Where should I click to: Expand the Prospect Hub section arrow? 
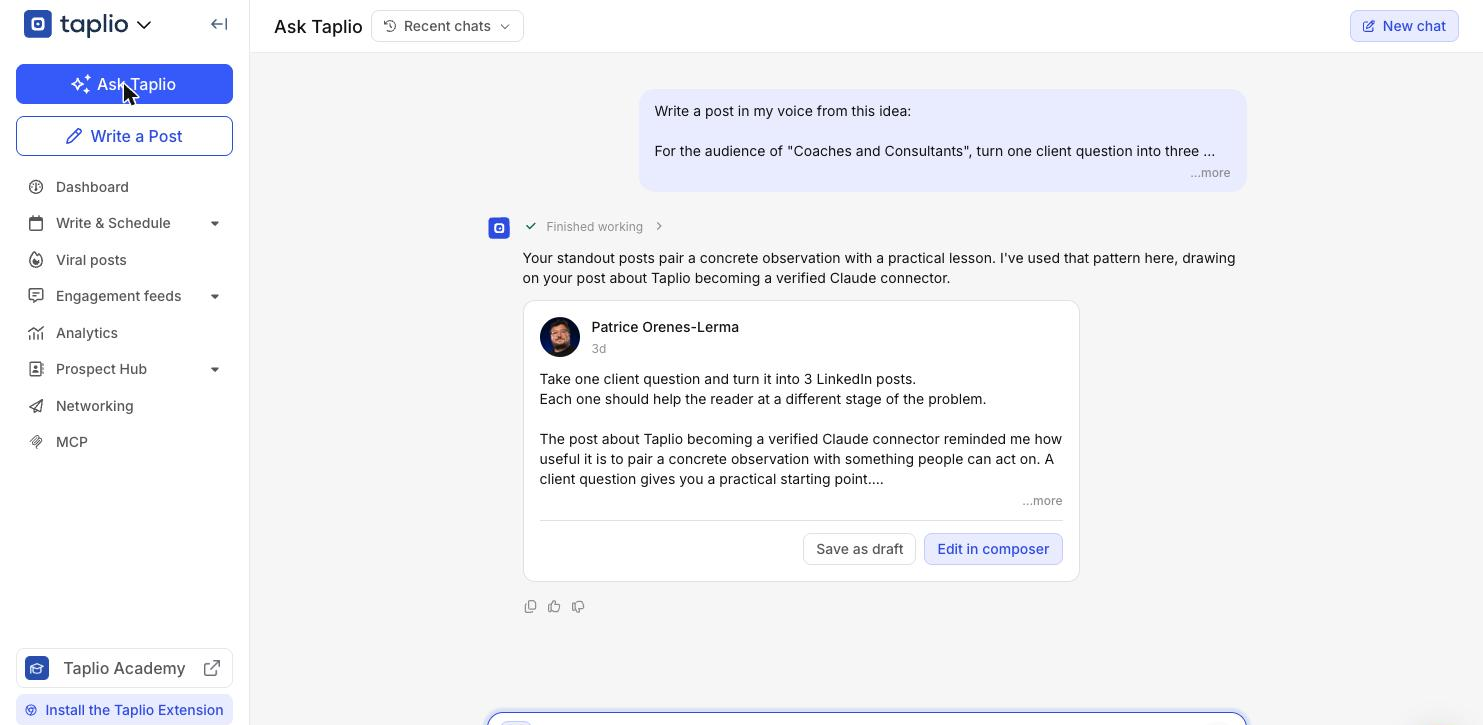tap(215, 369)
